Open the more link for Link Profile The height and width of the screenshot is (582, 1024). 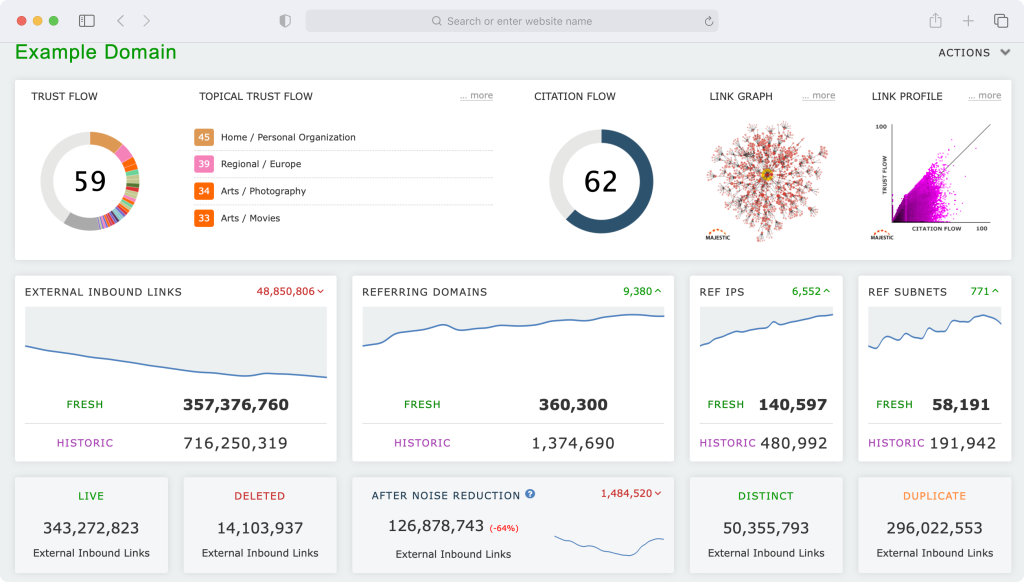[x=984, y=95]
